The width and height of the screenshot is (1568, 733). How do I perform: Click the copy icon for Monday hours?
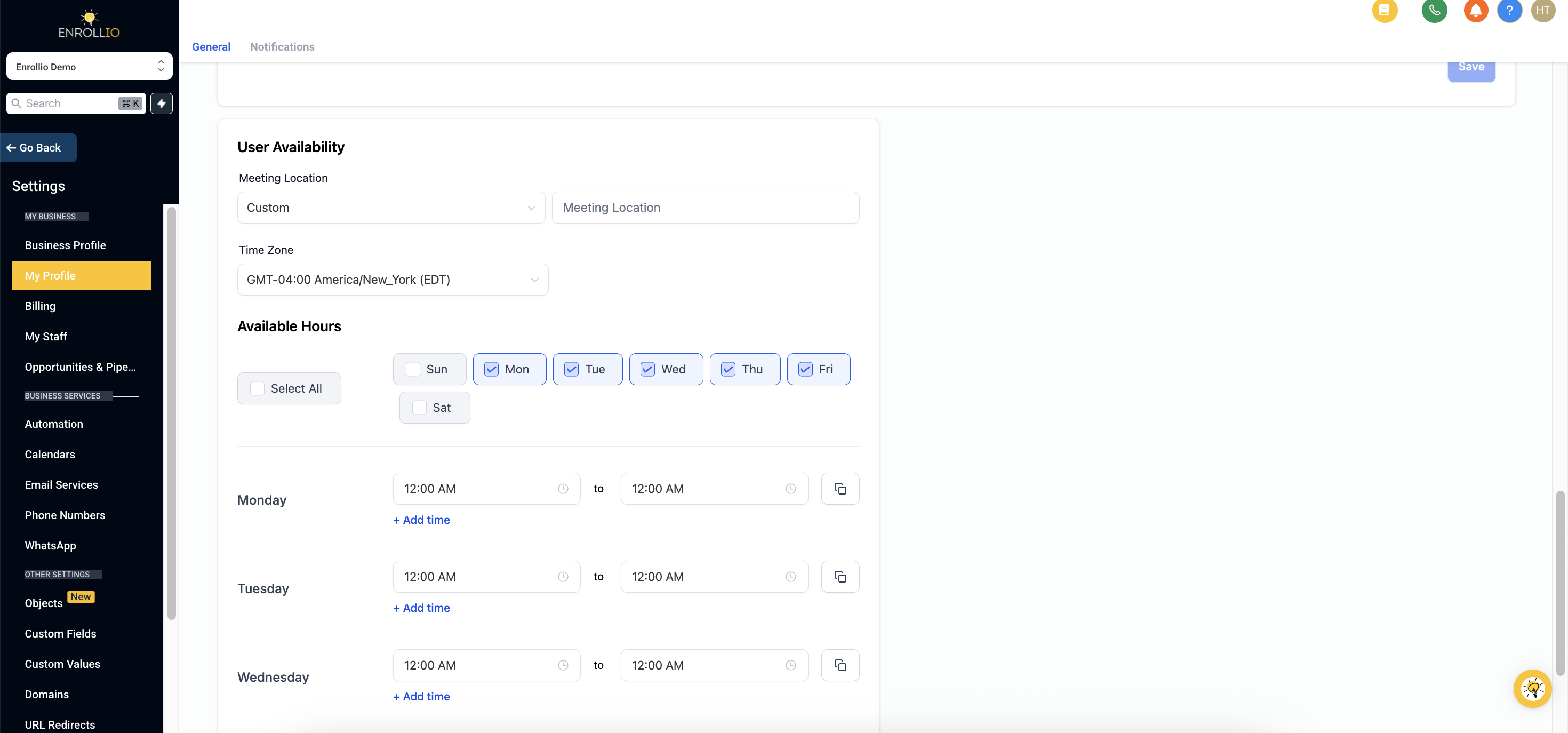[x=840, y=489]
